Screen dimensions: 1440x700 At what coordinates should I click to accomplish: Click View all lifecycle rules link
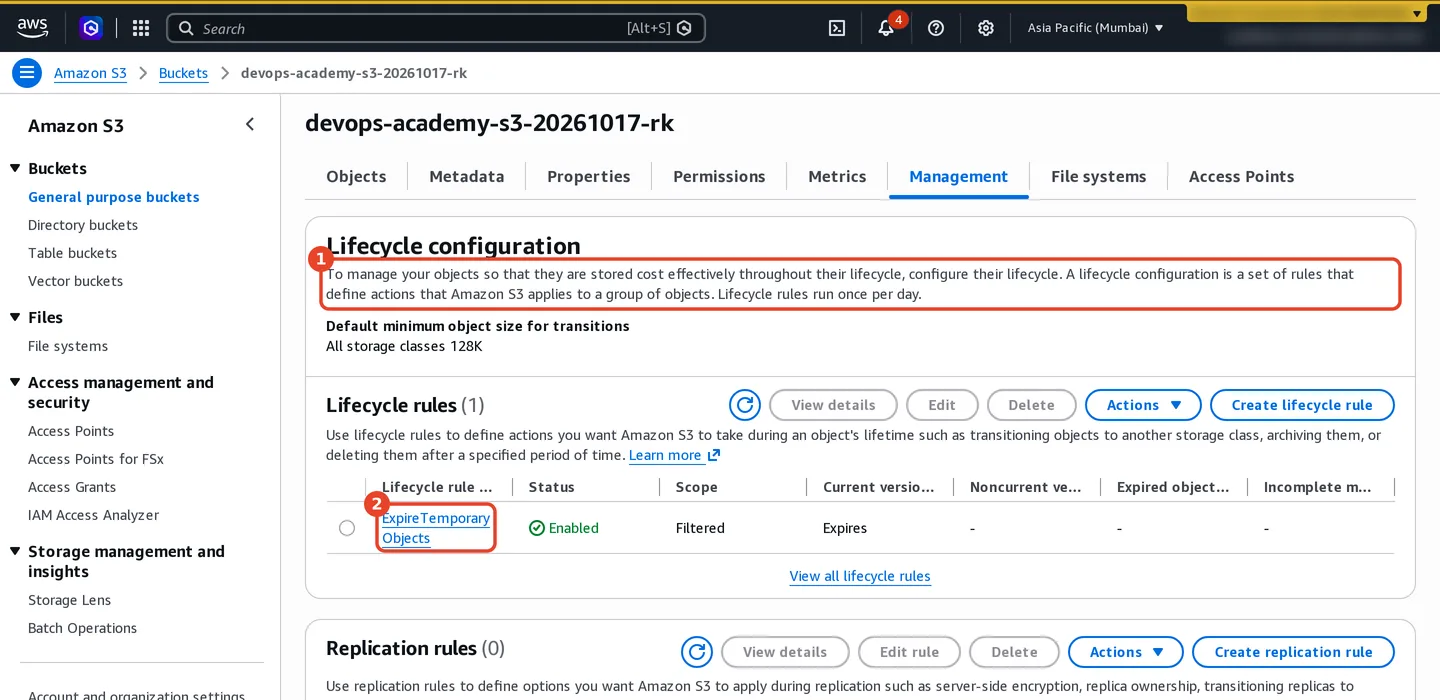click(x=860, y=576)
